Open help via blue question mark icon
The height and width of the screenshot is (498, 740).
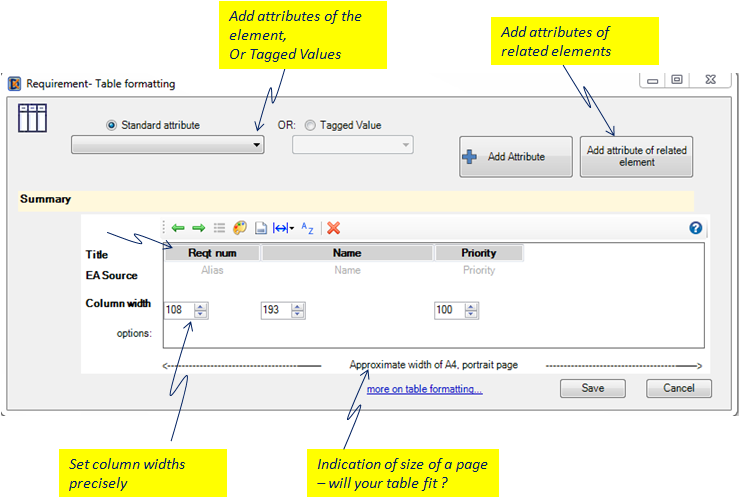tap(695, 228)
